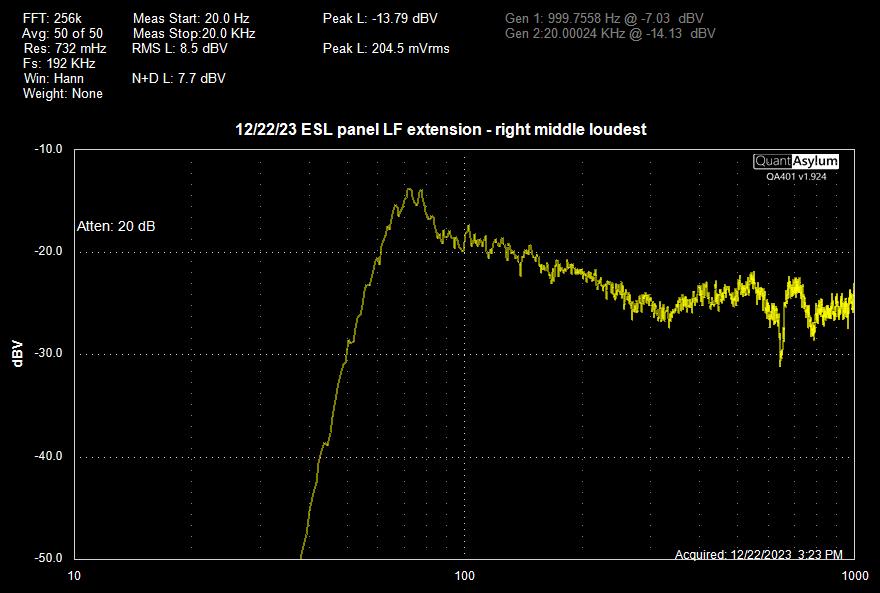Click the FFT: 256k readout
Viewport: 880px width, 593px height.
click(52, 19)
